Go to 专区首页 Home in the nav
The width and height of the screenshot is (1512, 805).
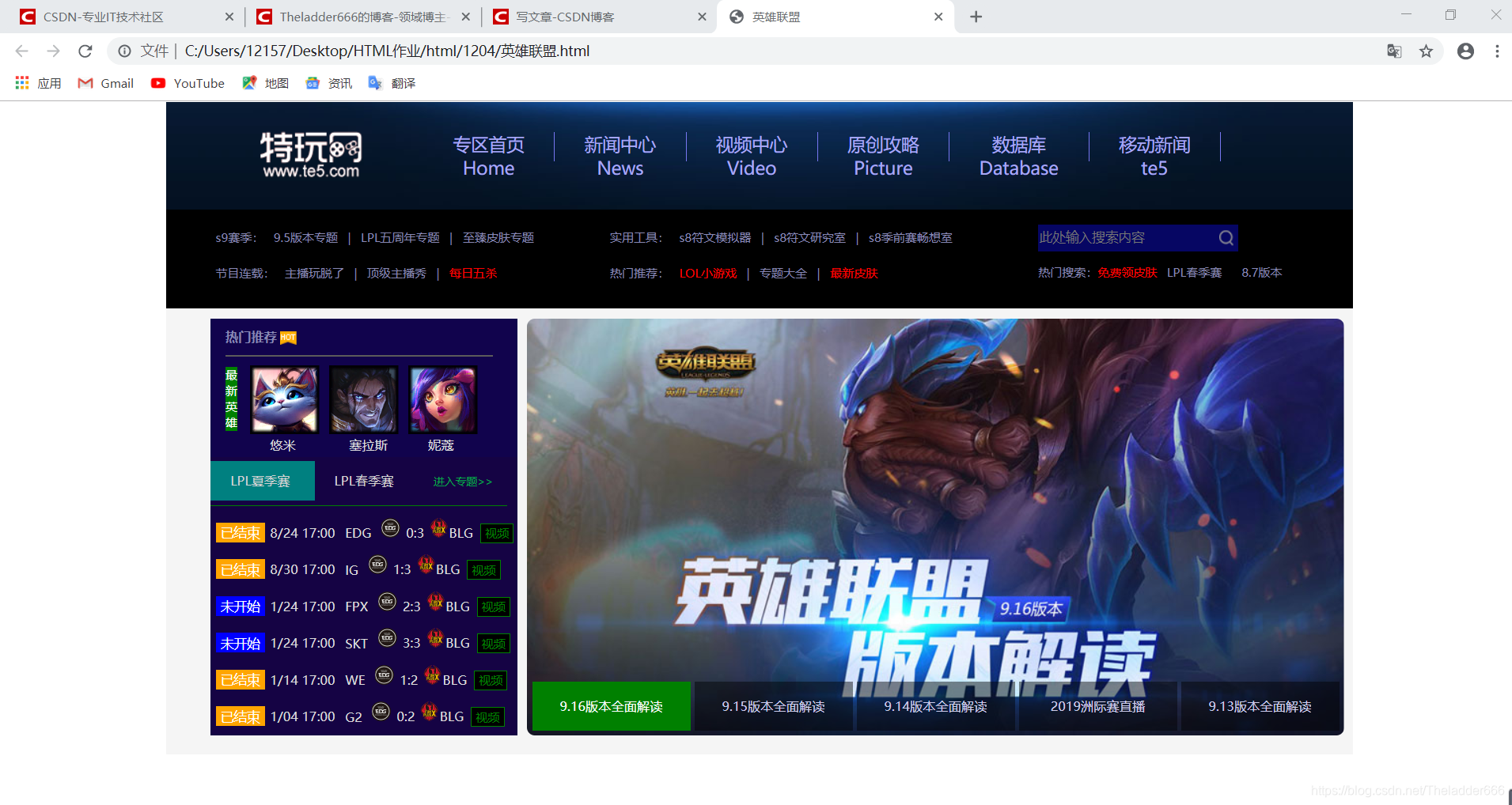[489, 156]
